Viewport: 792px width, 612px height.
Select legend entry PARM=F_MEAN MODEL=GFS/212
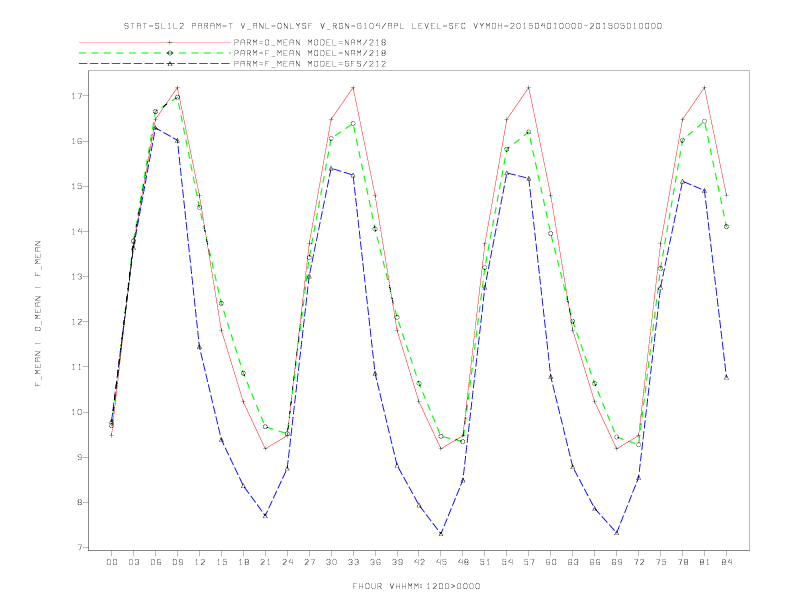(x=310, y=64)
